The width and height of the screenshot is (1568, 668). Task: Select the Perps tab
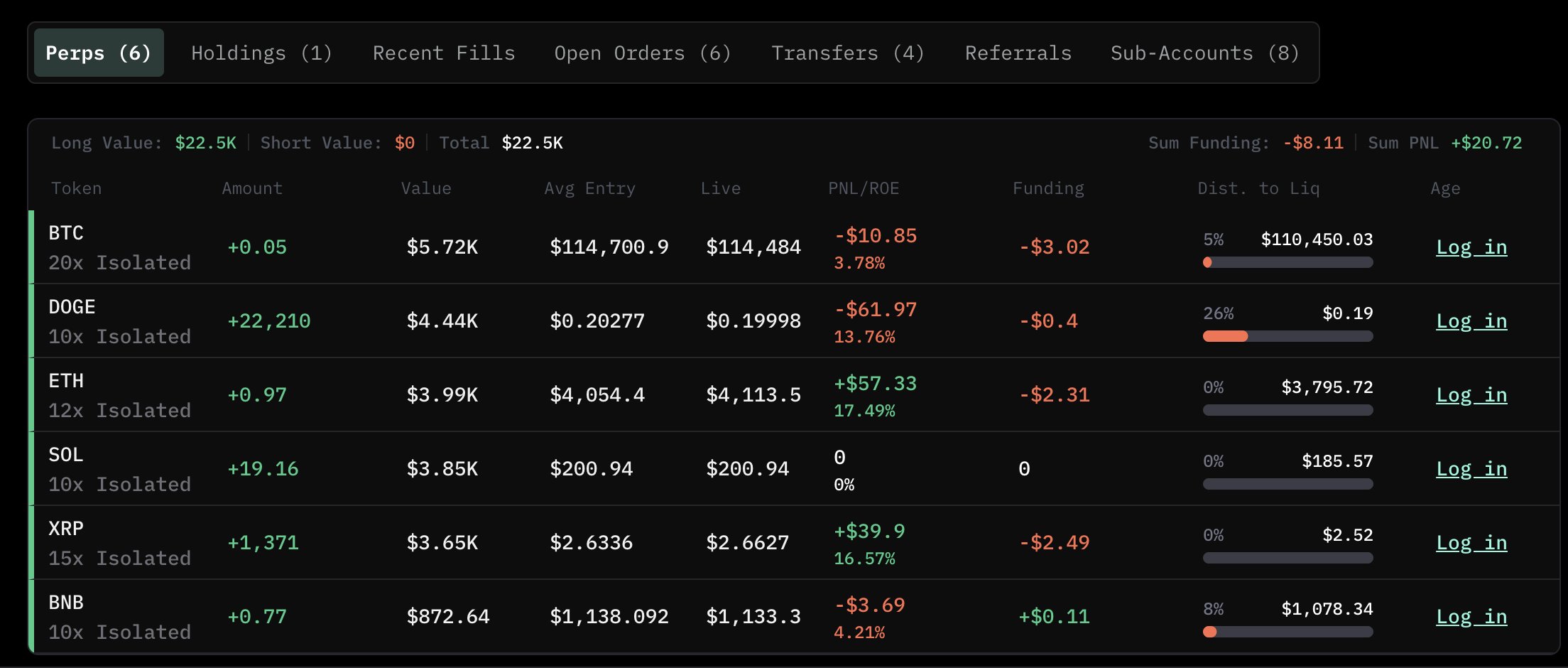(x=99, y=53)
